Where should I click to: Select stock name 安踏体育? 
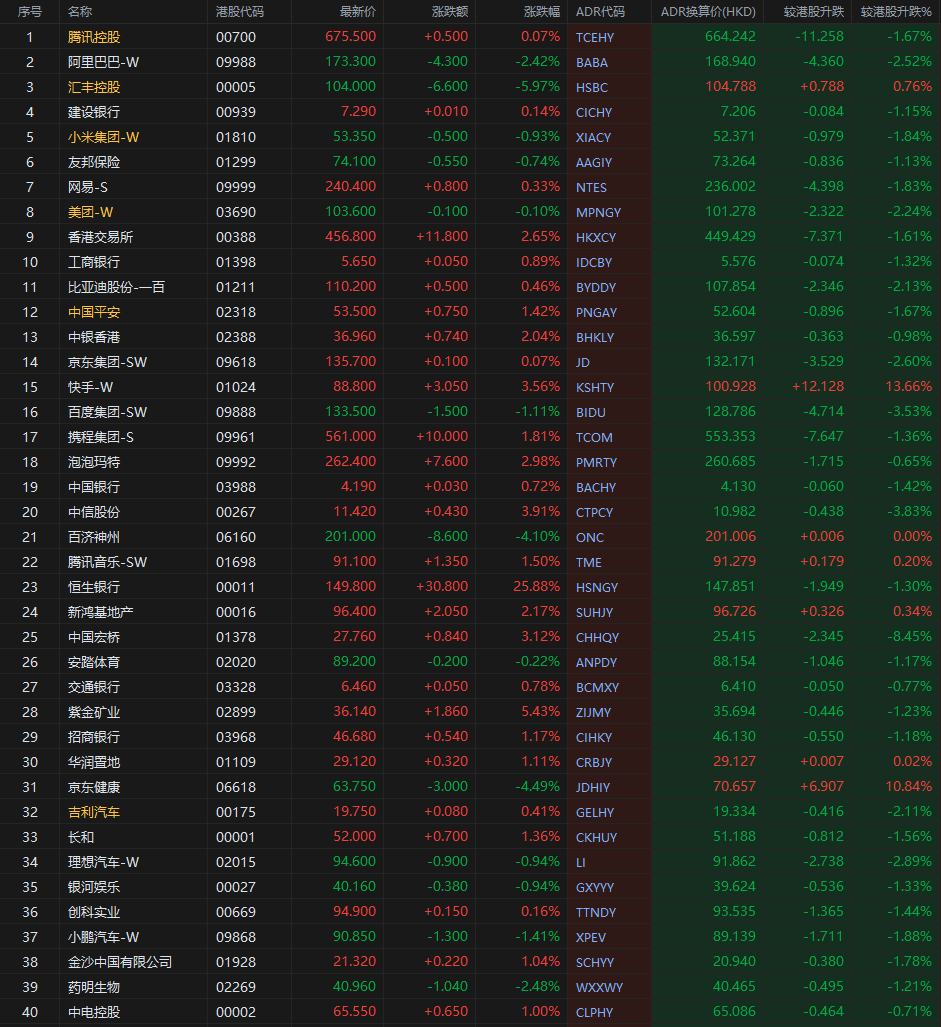tap(94, 662)
